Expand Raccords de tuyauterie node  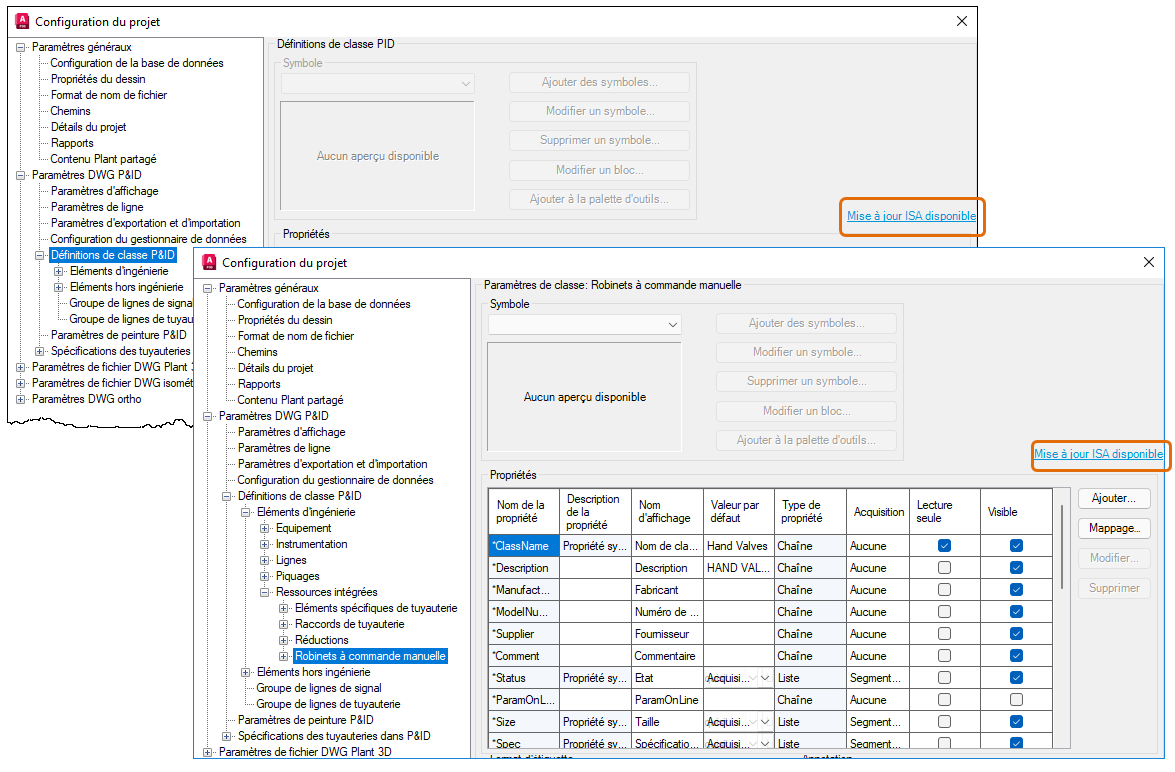pyautogui.click(x=283, y=624)
